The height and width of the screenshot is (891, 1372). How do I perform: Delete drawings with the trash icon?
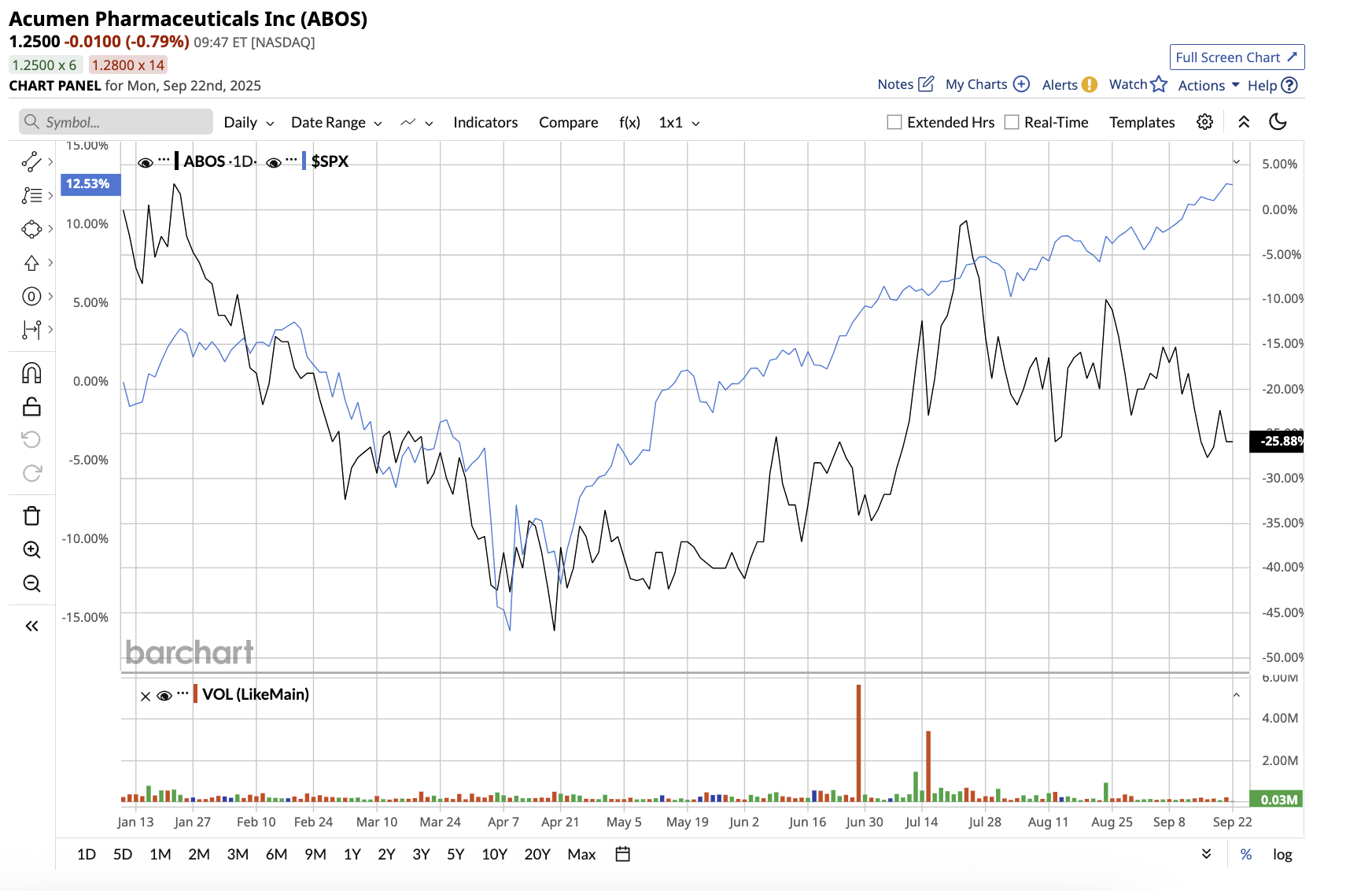tap(31, 516)
